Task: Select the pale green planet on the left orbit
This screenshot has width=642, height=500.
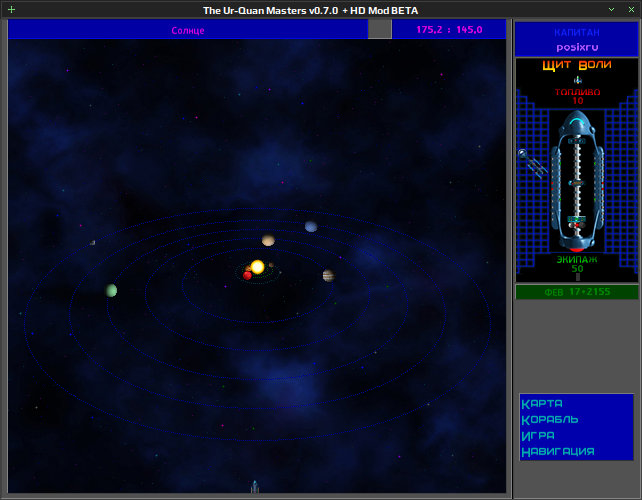Action: (x=111, y=290)
